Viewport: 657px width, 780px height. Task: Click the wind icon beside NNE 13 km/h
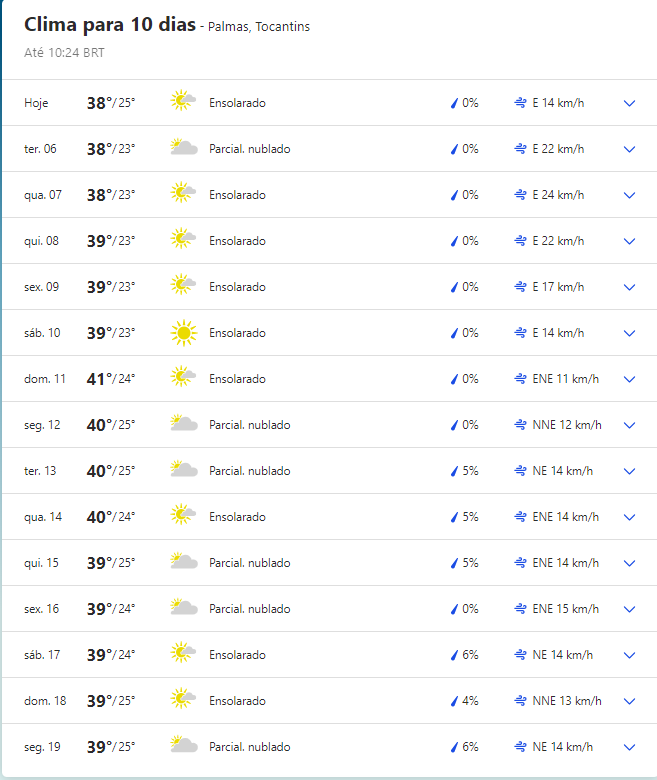coord(520,701)
